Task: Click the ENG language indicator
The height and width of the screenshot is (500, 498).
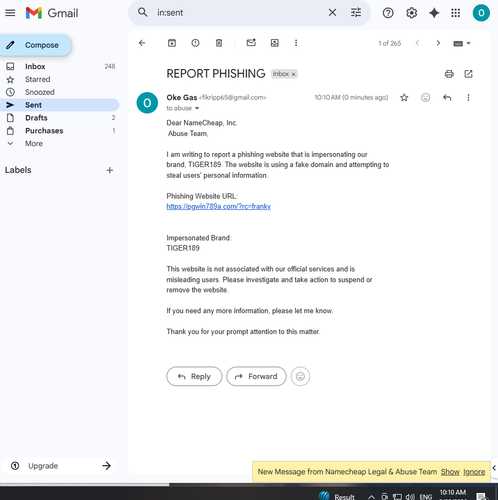Action: (425, 497)
